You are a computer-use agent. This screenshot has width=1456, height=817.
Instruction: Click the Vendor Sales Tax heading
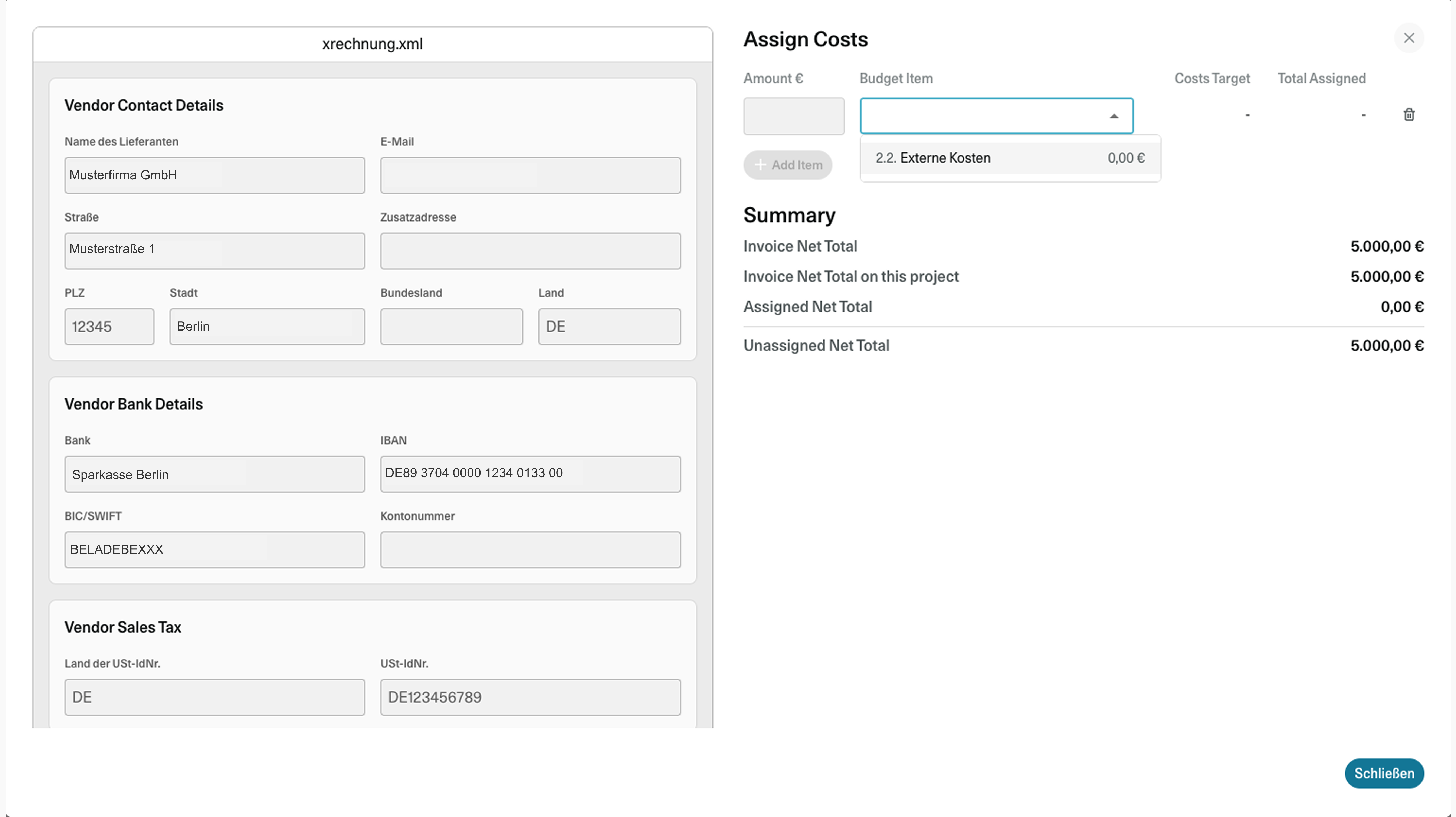pyautogui.click(x=123, y=628)
